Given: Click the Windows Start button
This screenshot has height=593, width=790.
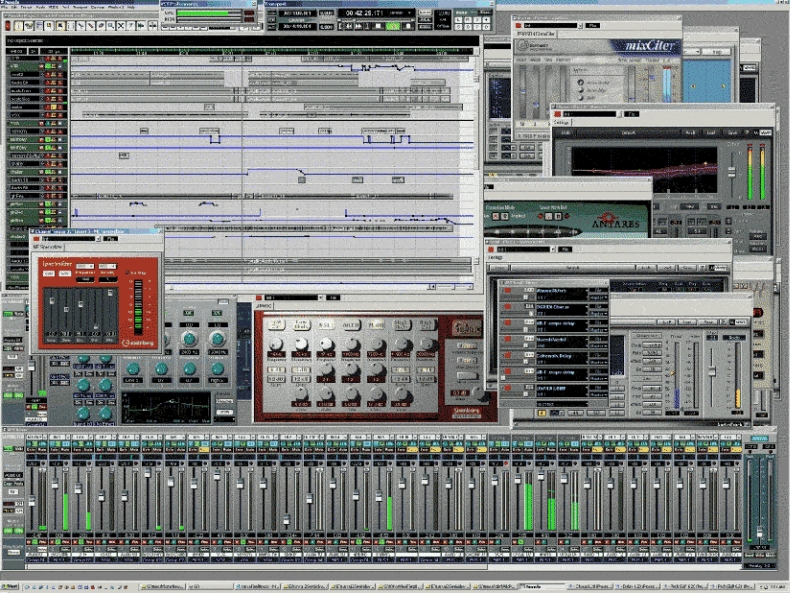Looking at the screenshot, I should coord(12,587).
